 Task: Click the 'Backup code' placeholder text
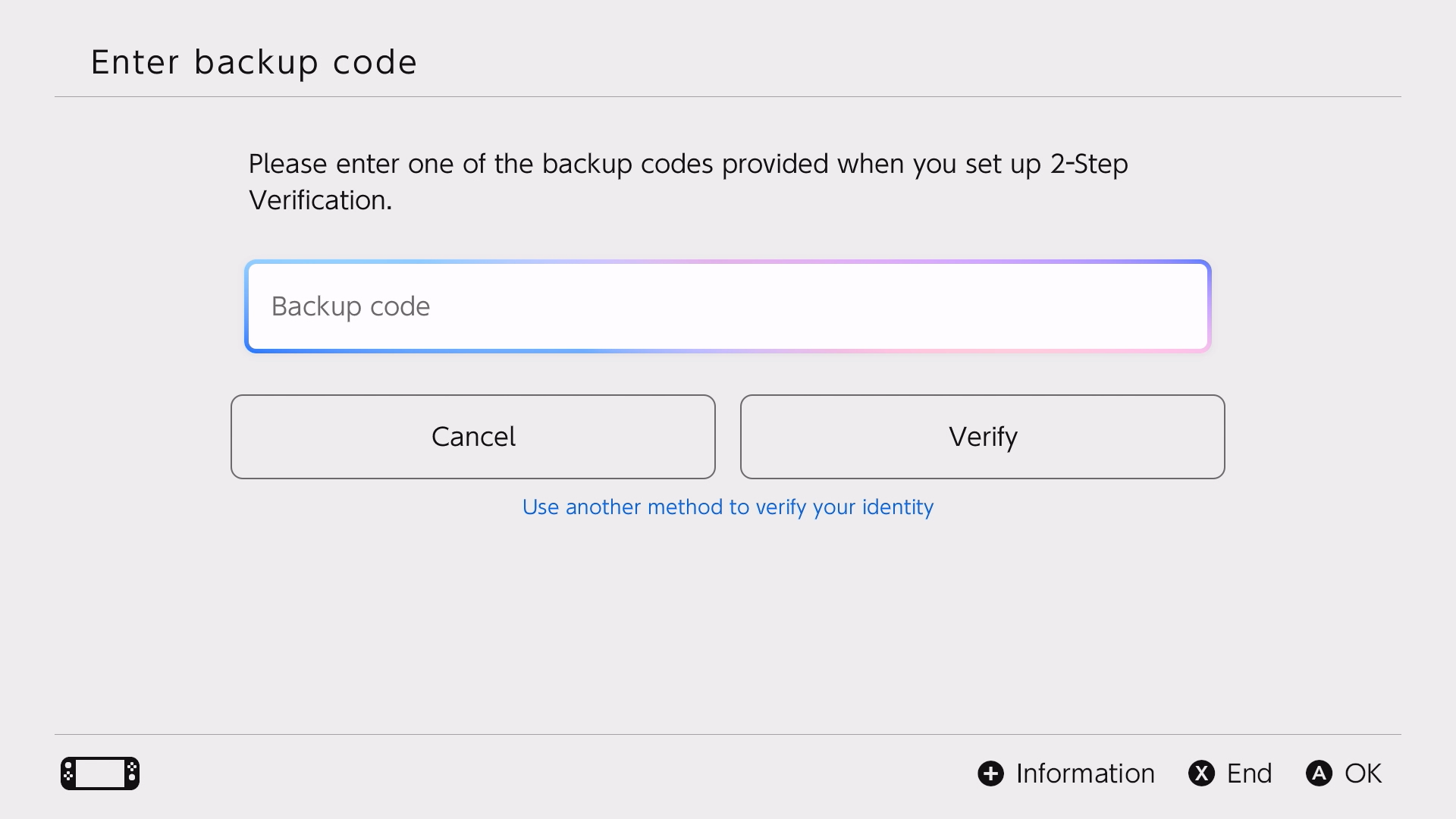point(350,306)
